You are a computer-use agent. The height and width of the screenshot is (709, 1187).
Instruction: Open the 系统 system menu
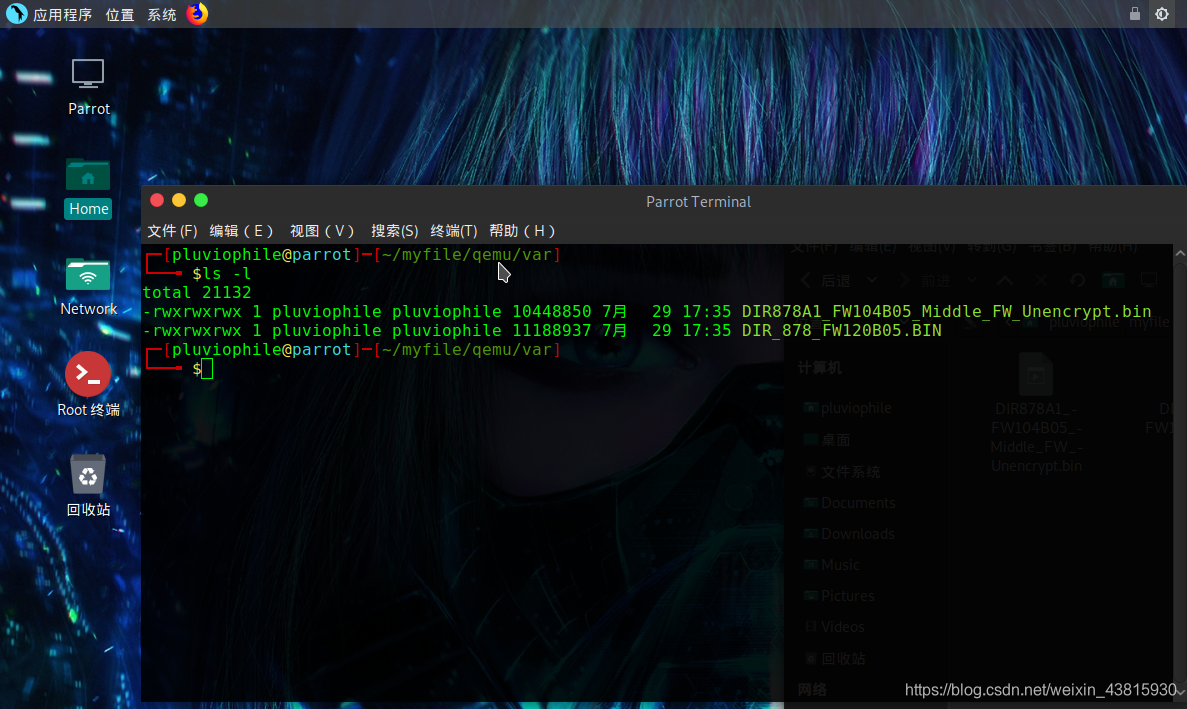pyautogui.click(x=161, y=14)
